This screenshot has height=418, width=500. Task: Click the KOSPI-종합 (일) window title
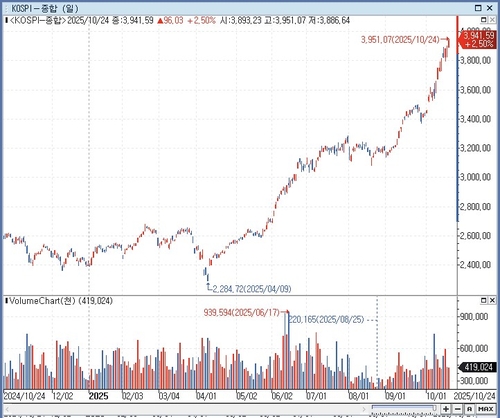45,8
